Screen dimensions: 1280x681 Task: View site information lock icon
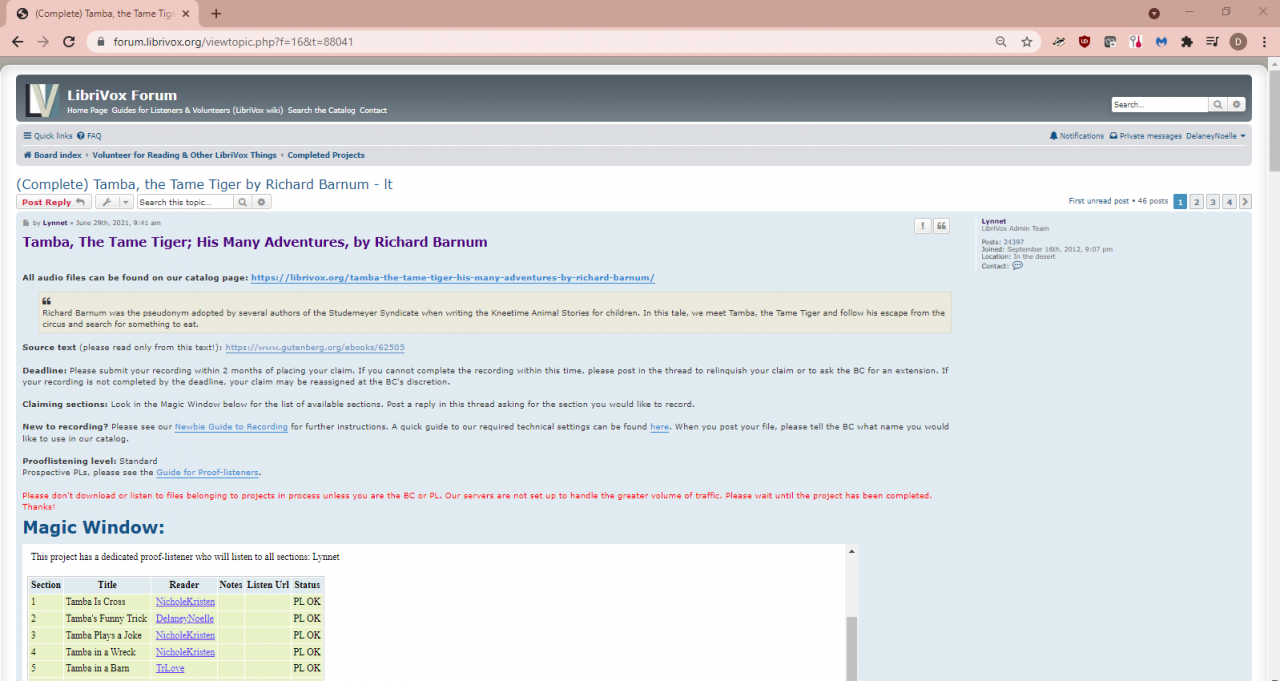tap(100, 42)
